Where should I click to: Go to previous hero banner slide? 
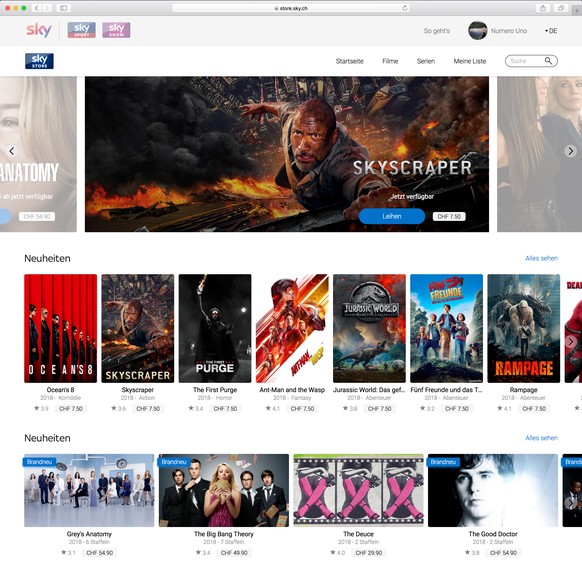pyautogui.click(x=12, y=151)
